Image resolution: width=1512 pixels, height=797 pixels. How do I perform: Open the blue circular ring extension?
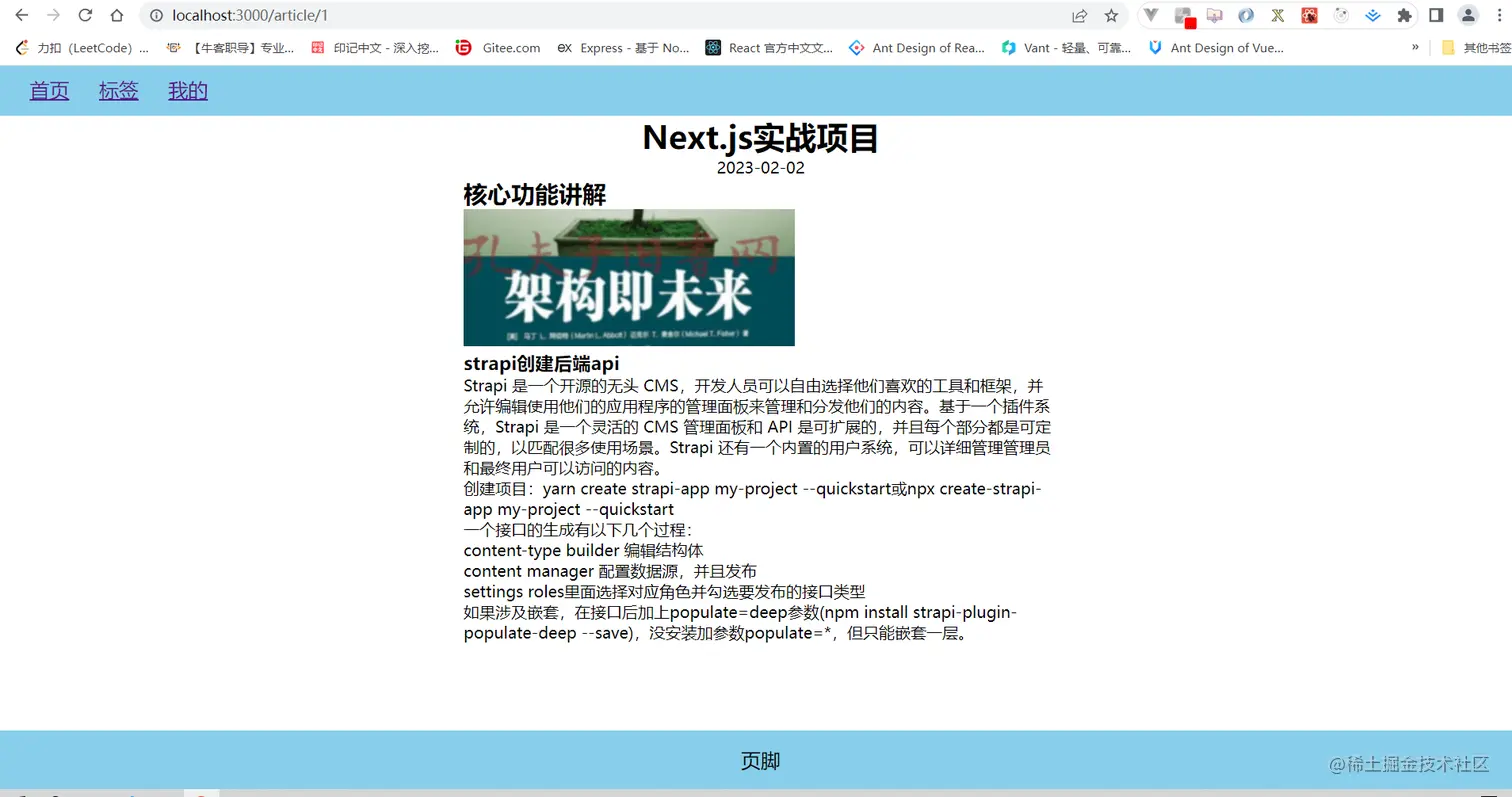tap(1246, 16)
